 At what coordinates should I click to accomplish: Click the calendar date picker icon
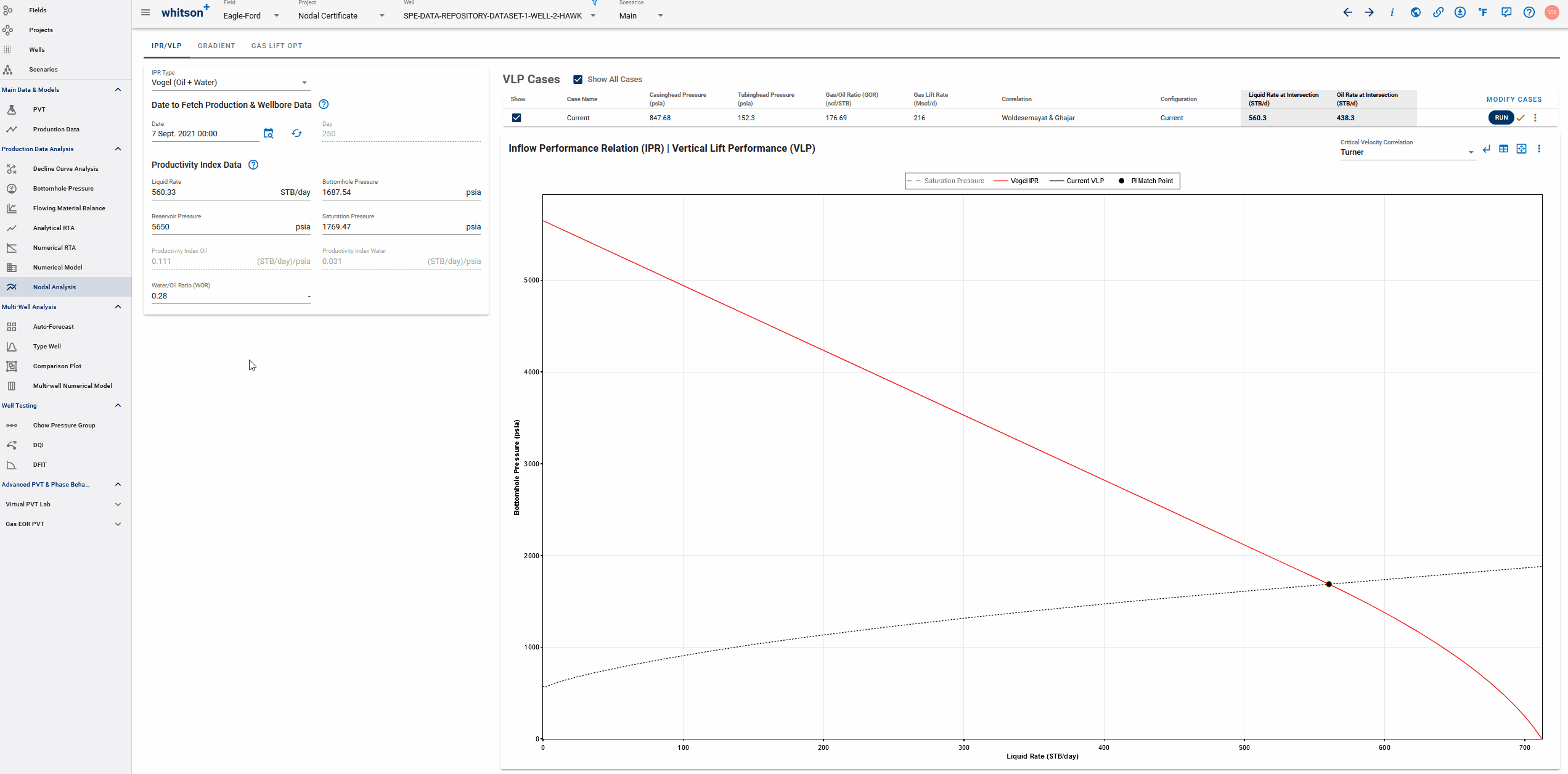coord(268,133)
